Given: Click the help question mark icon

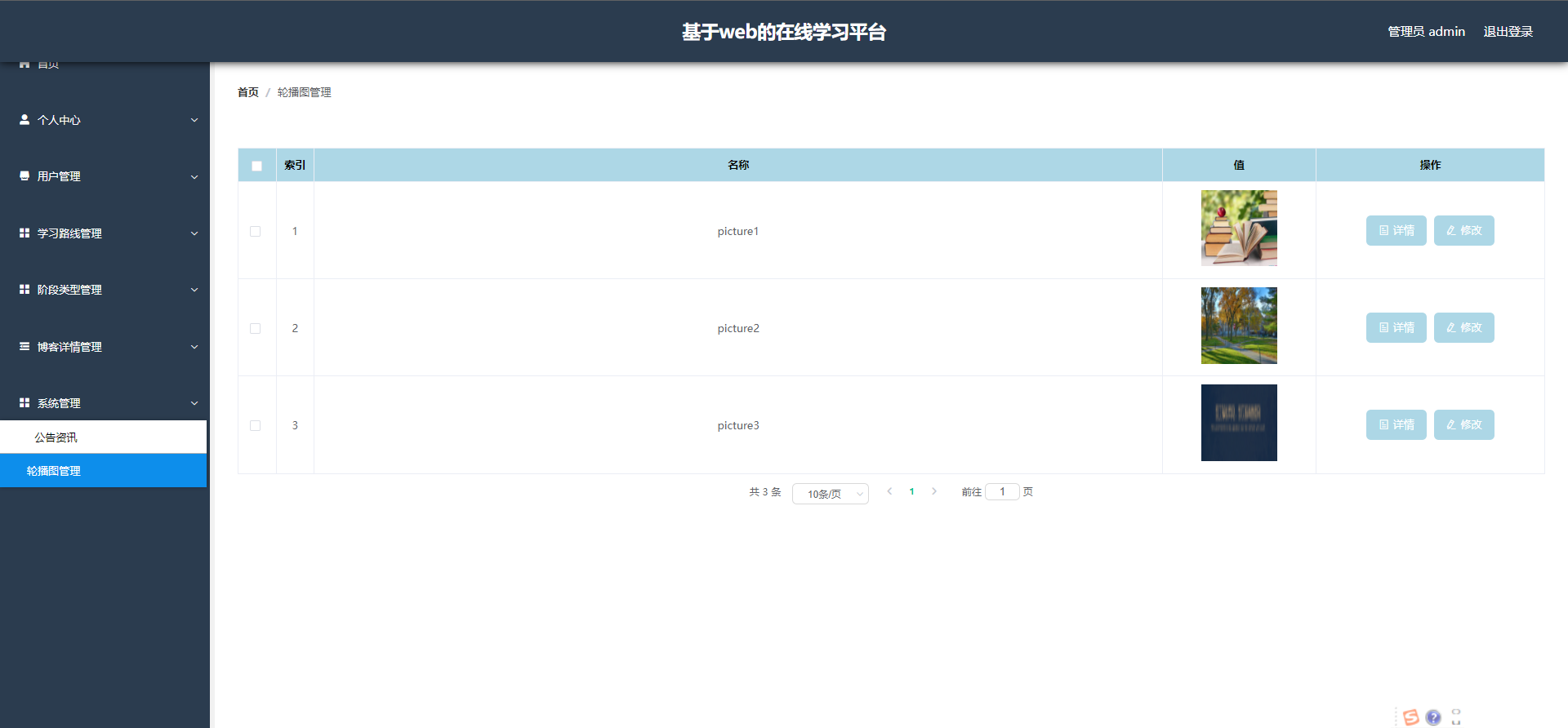Looking at the screenshot, I should pos(1433,717).
